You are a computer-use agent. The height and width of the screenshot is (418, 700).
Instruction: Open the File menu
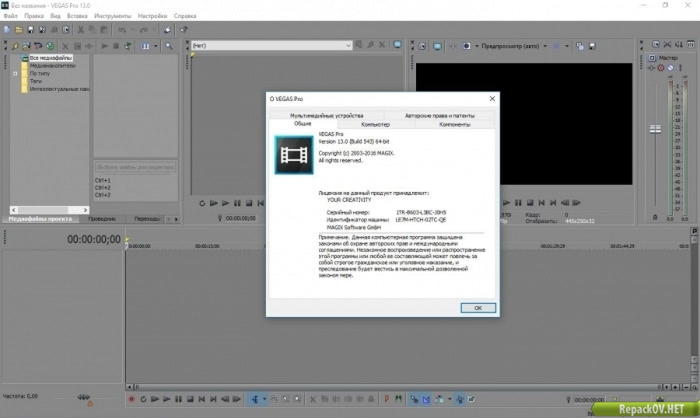point(11,16)
